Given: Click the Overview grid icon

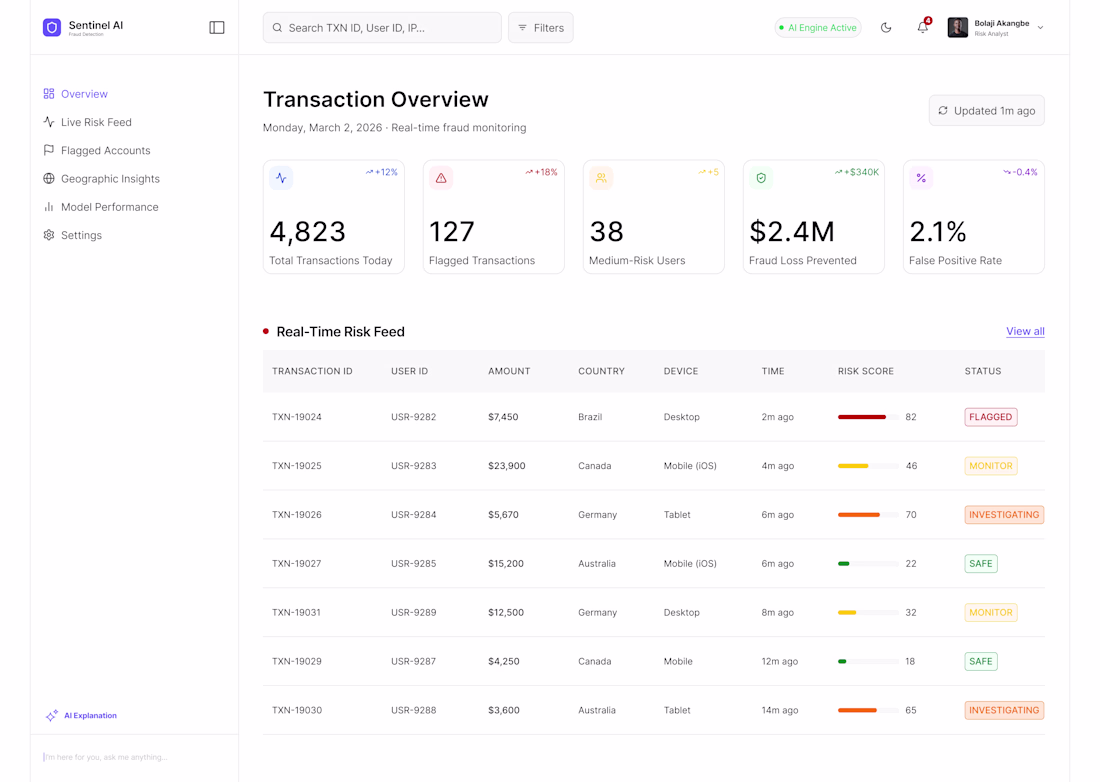Looking at the screenshot, I should (48, 94).
